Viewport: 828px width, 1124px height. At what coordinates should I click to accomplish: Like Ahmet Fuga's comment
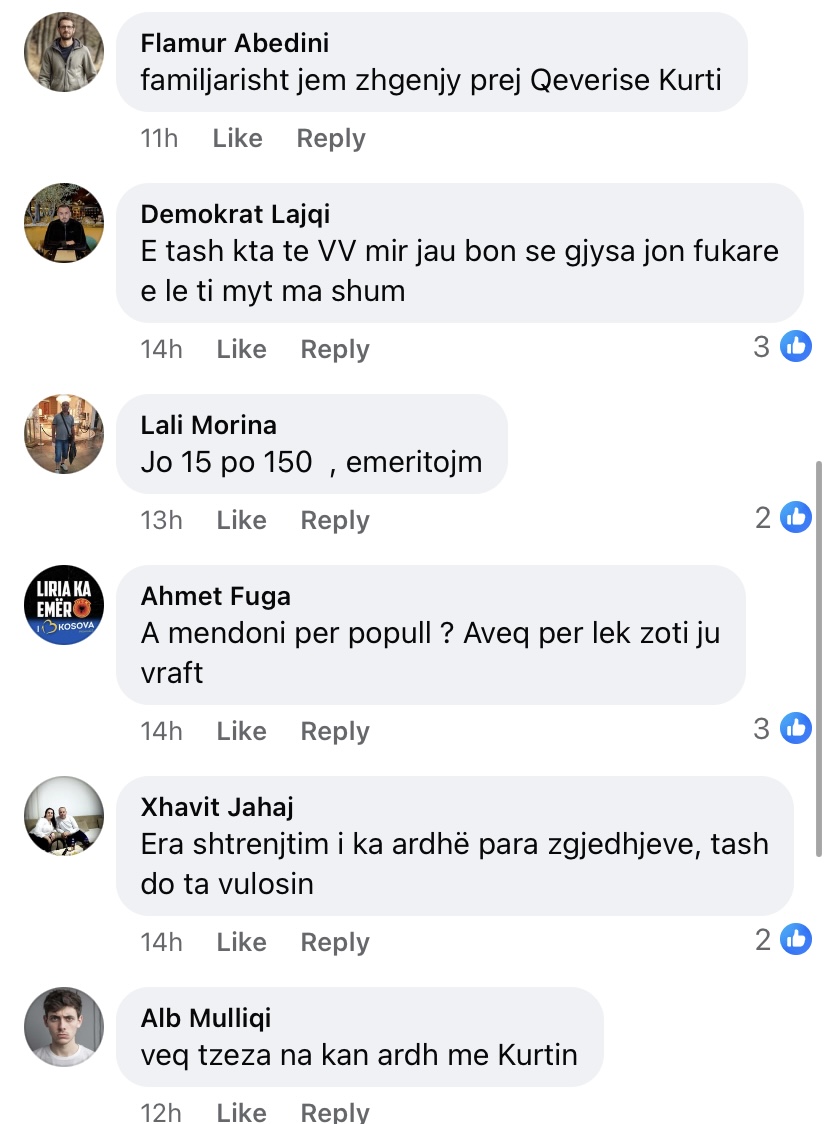[241, 731]
